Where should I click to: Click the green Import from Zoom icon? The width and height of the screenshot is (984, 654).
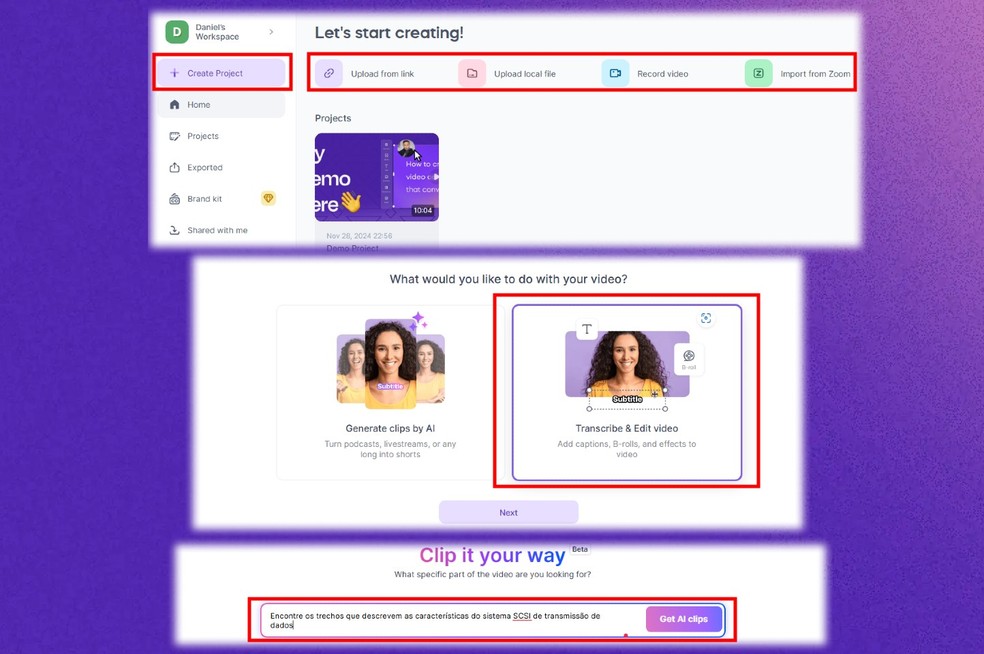pyautogui.click(x=758, y=73)
